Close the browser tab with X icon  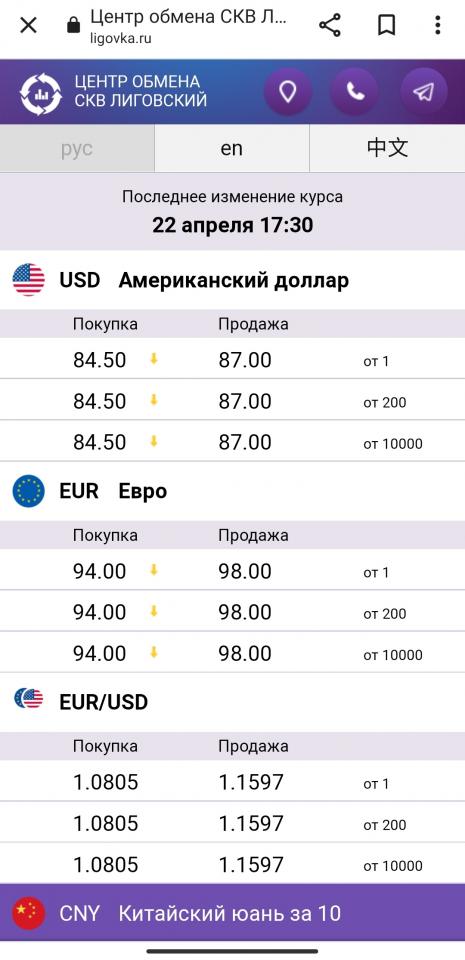[x=28, y=26]
